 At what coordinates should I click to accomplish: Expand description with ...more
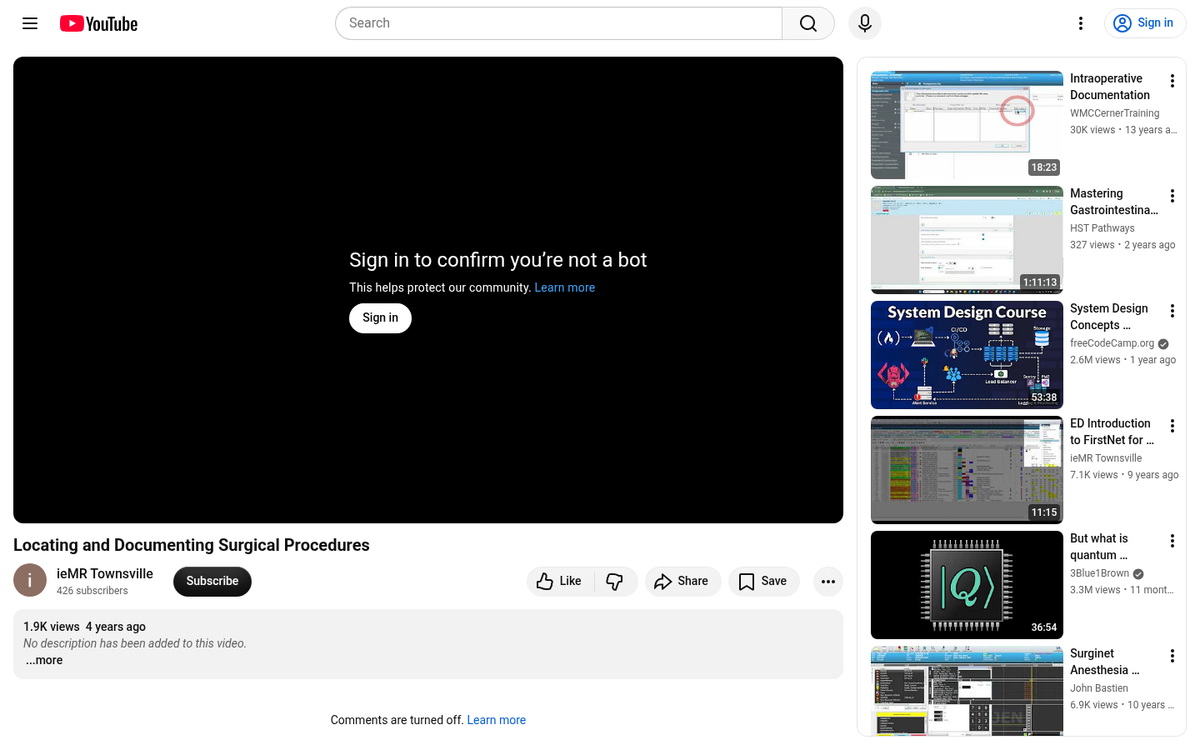click(x=44, y=660)
